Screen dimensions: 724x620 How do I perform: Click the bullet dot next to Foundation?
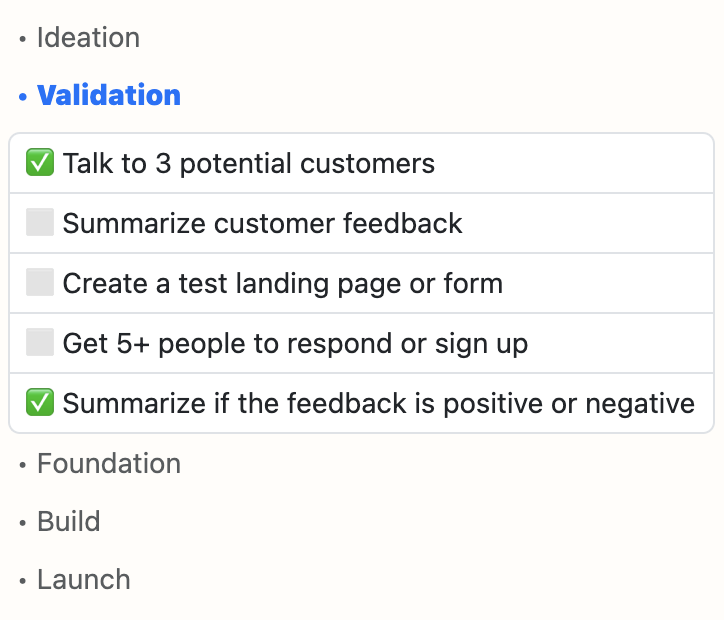[x=23, y=465]
